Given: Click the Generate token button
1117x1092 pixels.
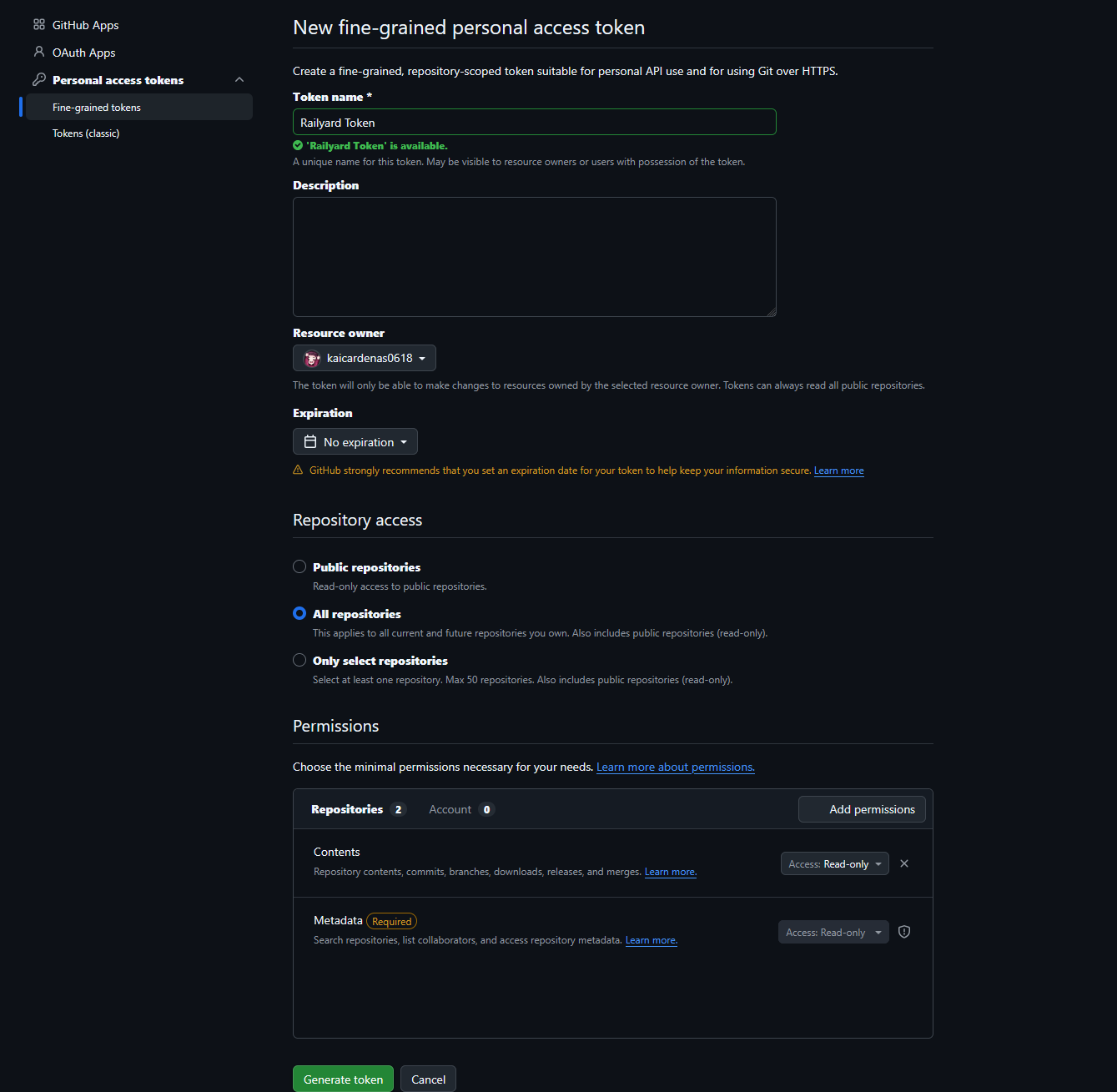Looking at the screenshot, I should [x=343, y=1079].
